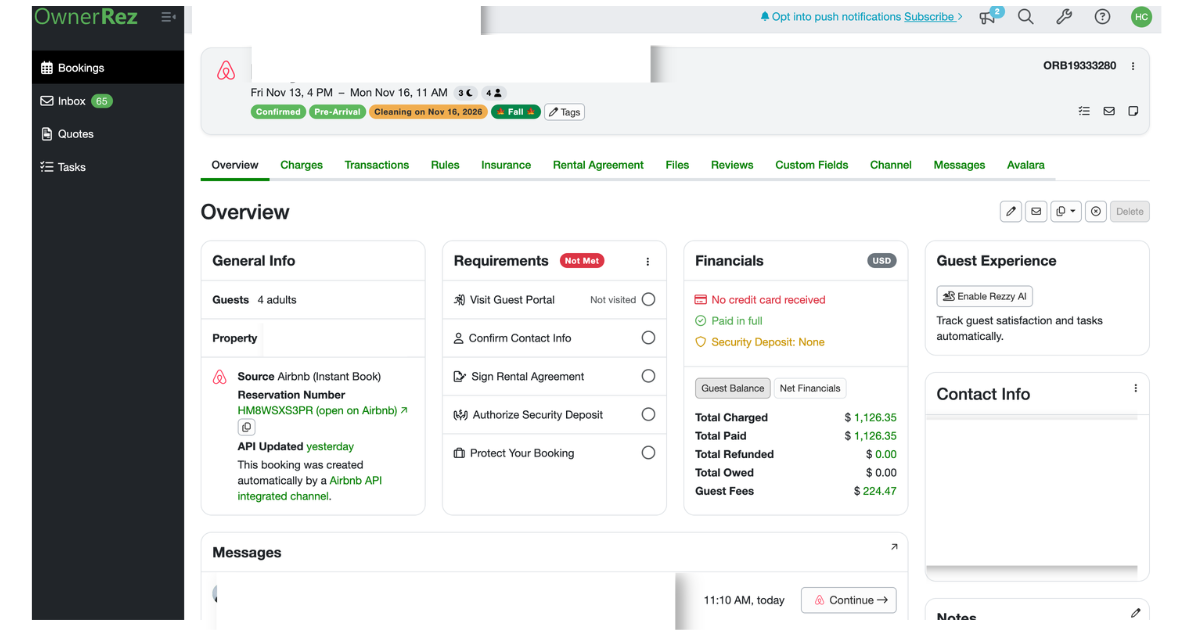Switch to Guest Balance view in Financials
Screen dimensions: 1200x630
tap(733, 388)
